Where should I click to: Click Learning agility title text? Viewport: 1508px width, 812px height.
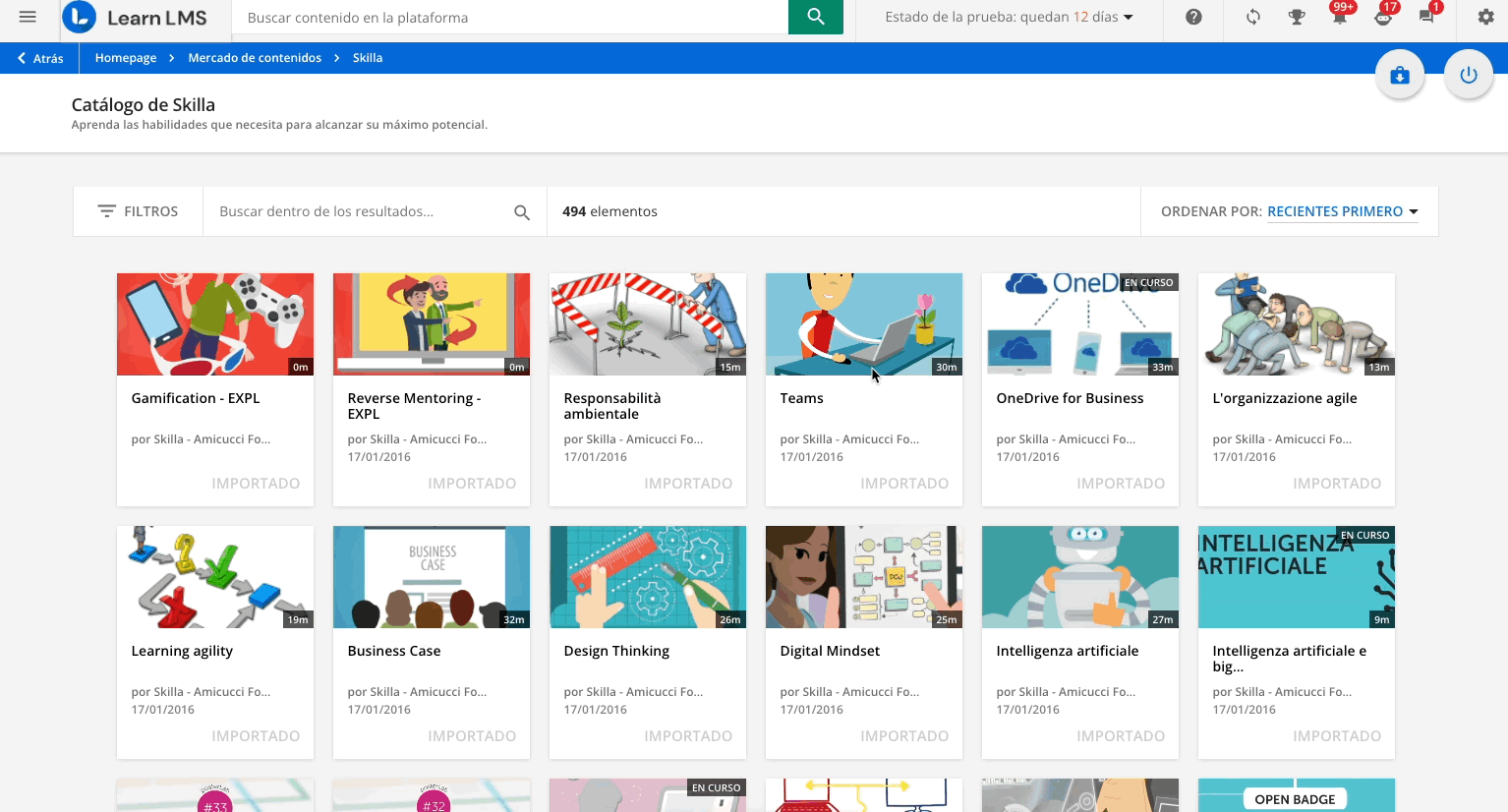pos(182,651)
